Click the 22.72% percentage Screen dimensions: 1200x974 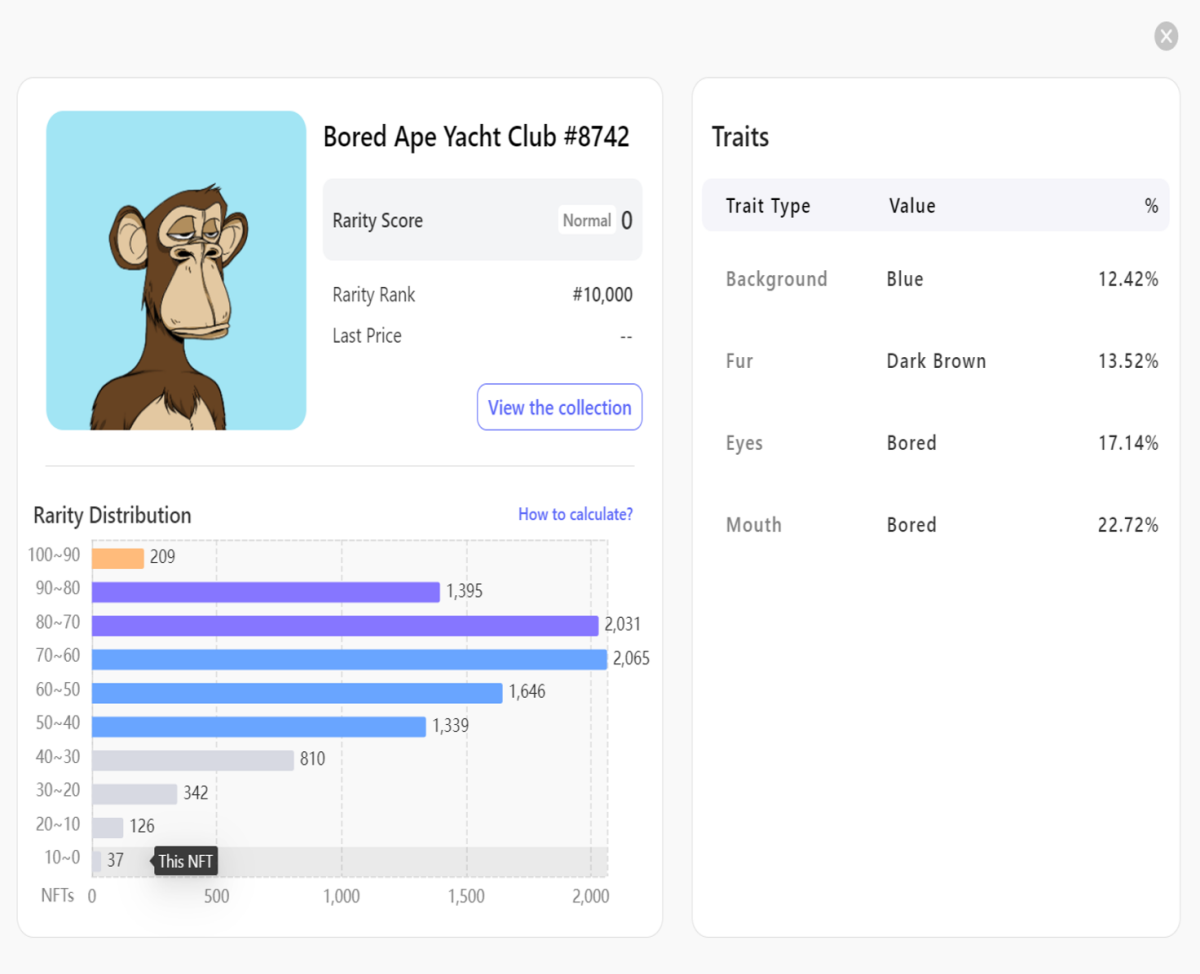tap(1128, 525)
